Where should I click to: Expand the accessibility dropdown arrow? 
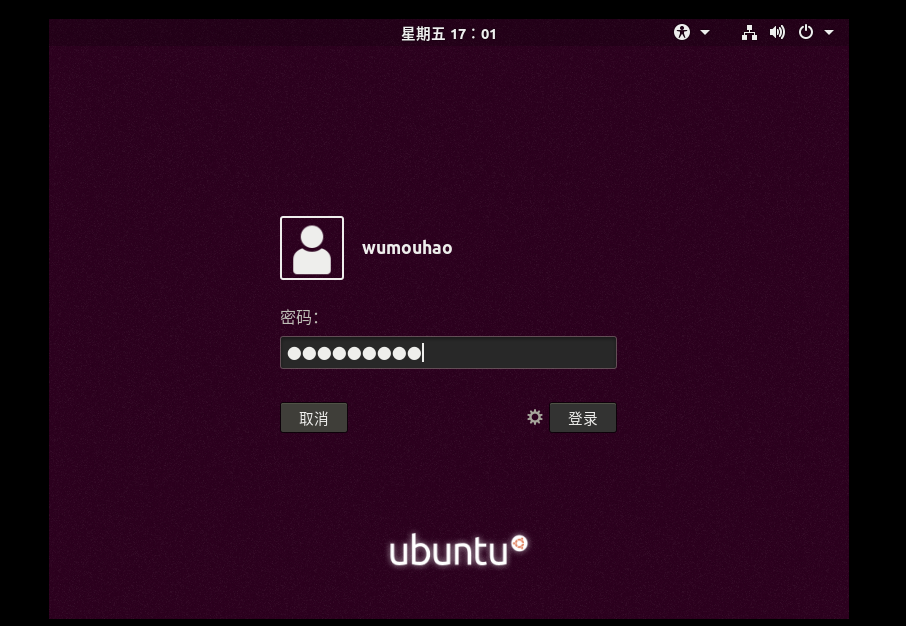coord(705,32)
